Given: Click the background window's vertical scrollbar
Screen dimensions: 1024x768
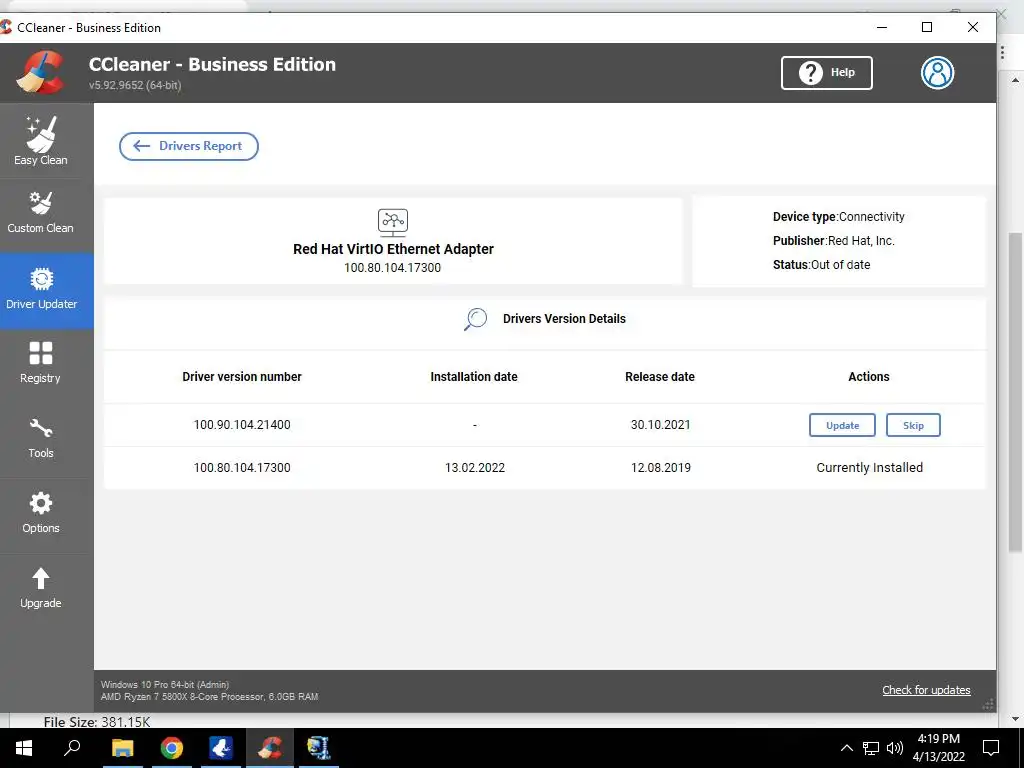Looking at the screenshot, I should pos(1015,392).
